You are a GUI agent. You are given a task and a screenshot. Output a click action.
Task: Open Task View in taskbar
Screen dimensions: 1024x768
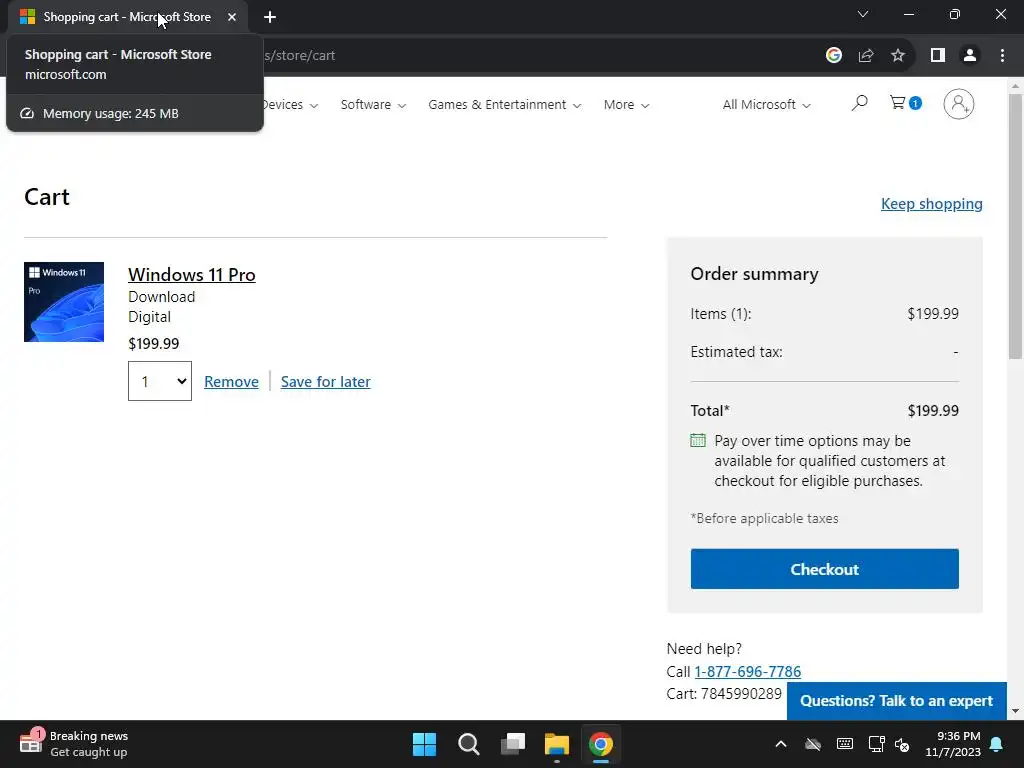coord(513,744)
